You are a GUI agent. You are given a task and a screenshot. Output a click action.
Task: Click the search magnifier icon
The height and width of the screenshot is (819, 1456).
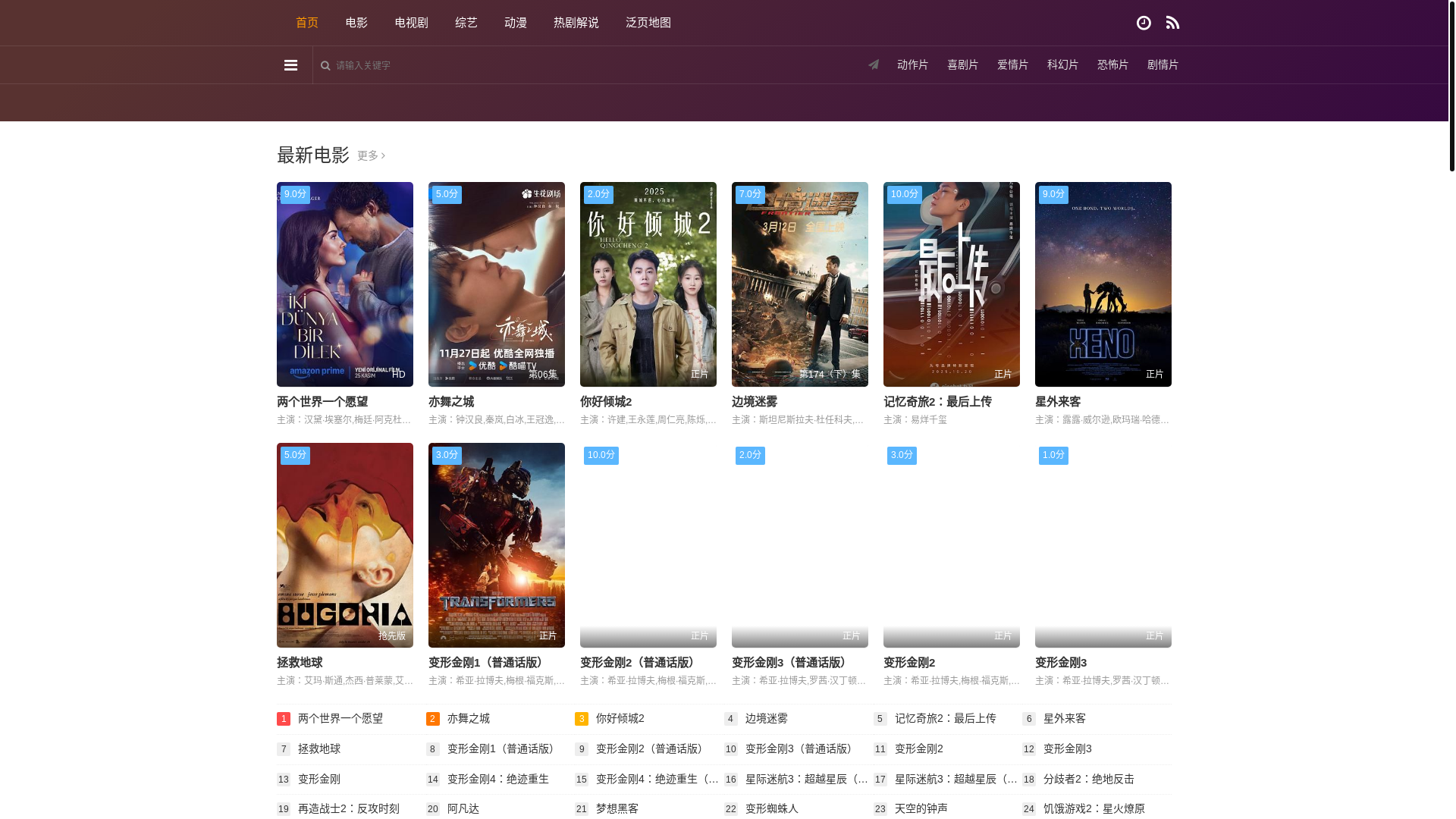coord(325,65)
